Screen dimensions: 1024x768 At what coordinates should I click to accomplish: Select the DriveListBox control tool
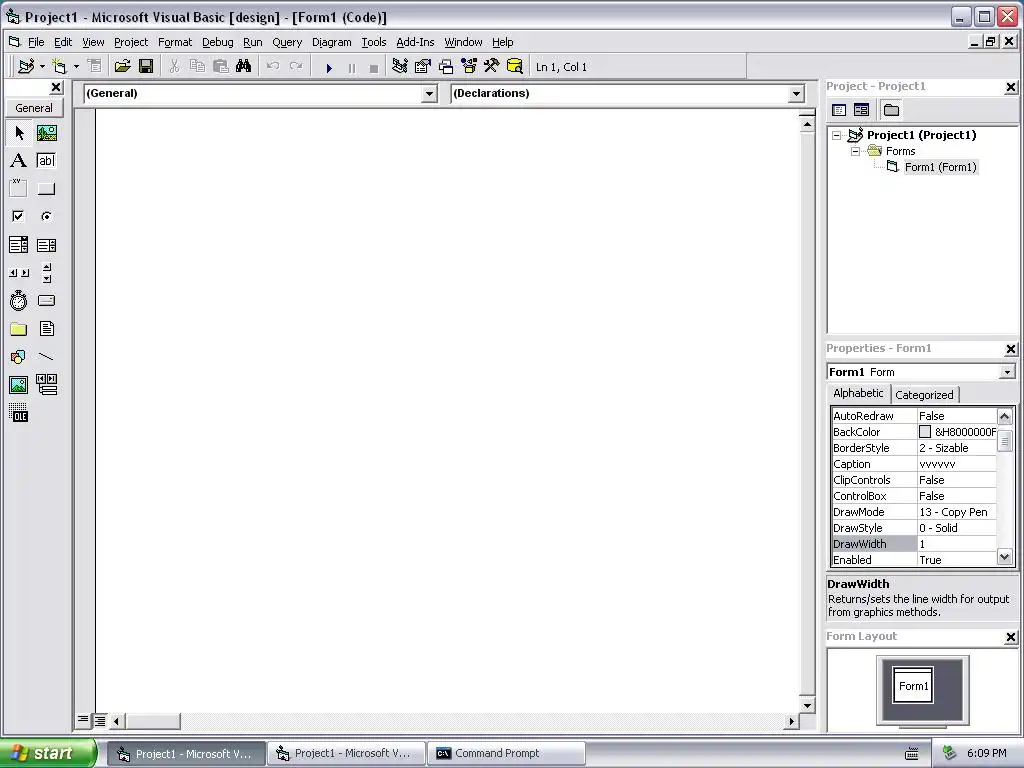[46, 300]
